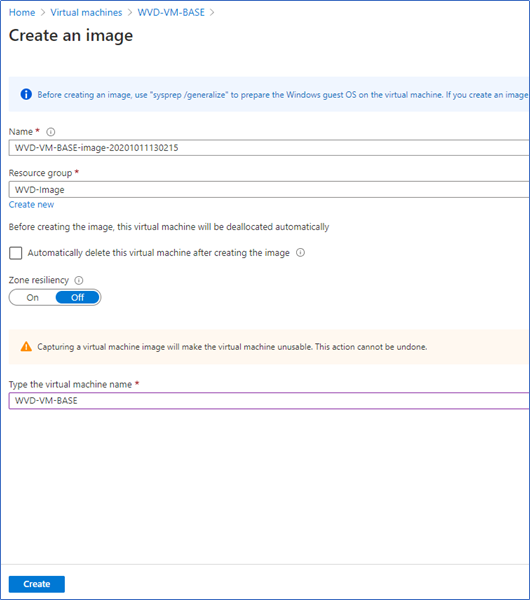This screenshot has width=530, height=600.
Task: Set Zone resiliency to Off
Action: (78, 297)
